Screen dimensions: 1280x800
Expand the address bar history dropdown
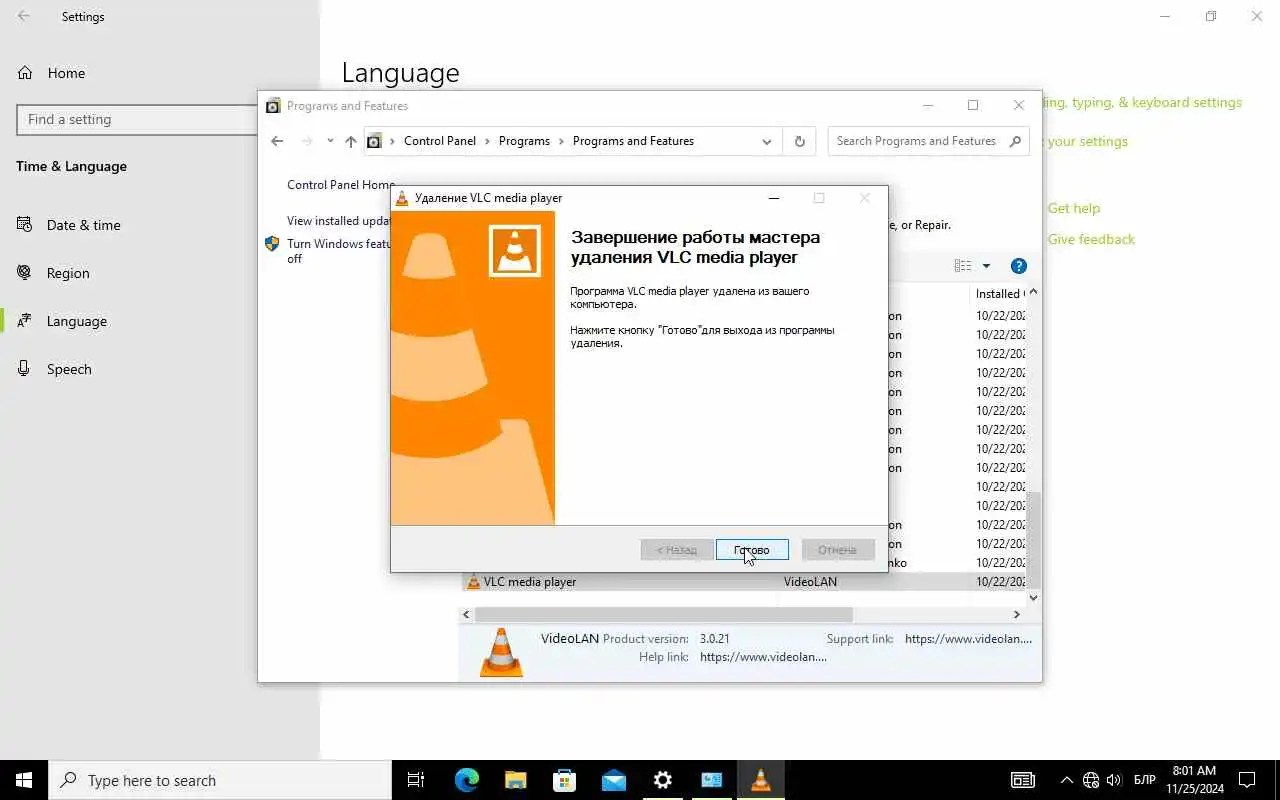click(767, 141)
